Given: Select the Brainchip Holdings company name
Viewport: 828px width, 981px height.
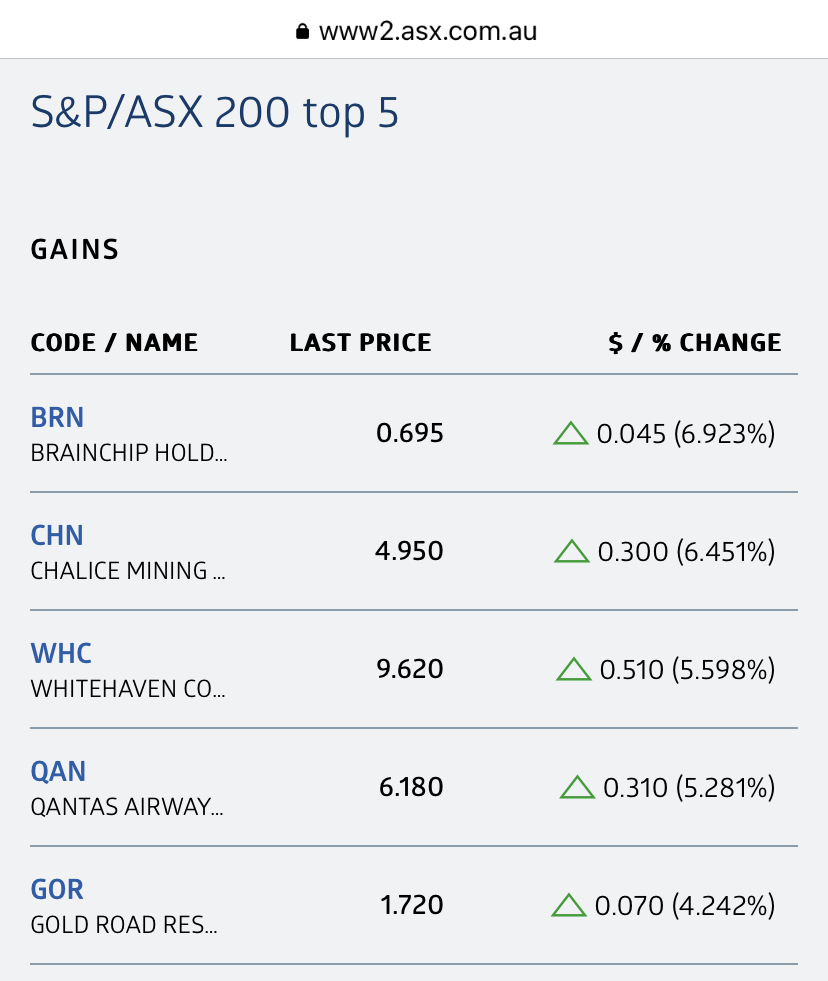Looking at the screenshot, I should click(129, 453).
